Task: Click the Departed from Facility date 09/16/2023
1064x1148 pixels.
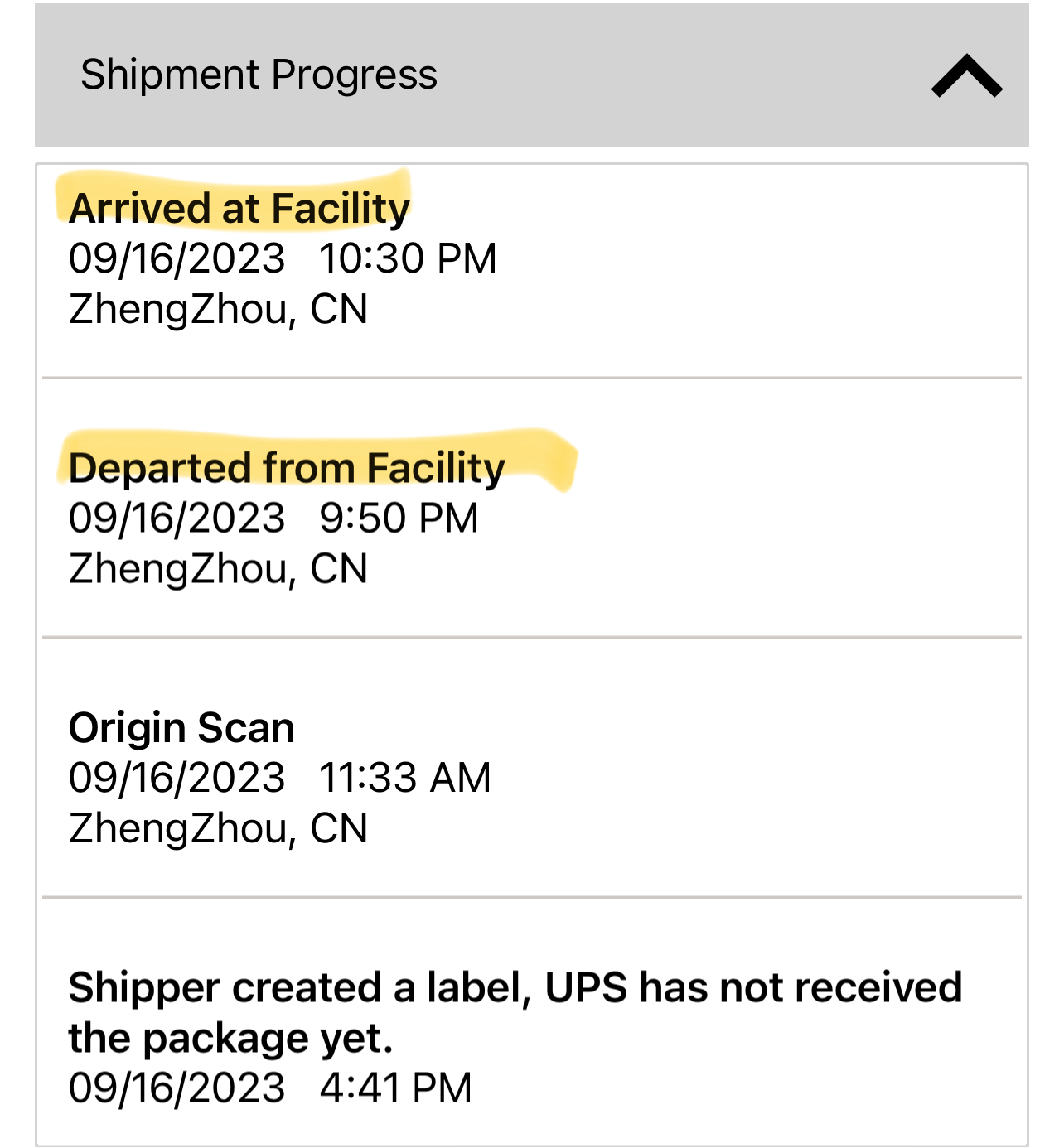Action: [x=177, y=519]
